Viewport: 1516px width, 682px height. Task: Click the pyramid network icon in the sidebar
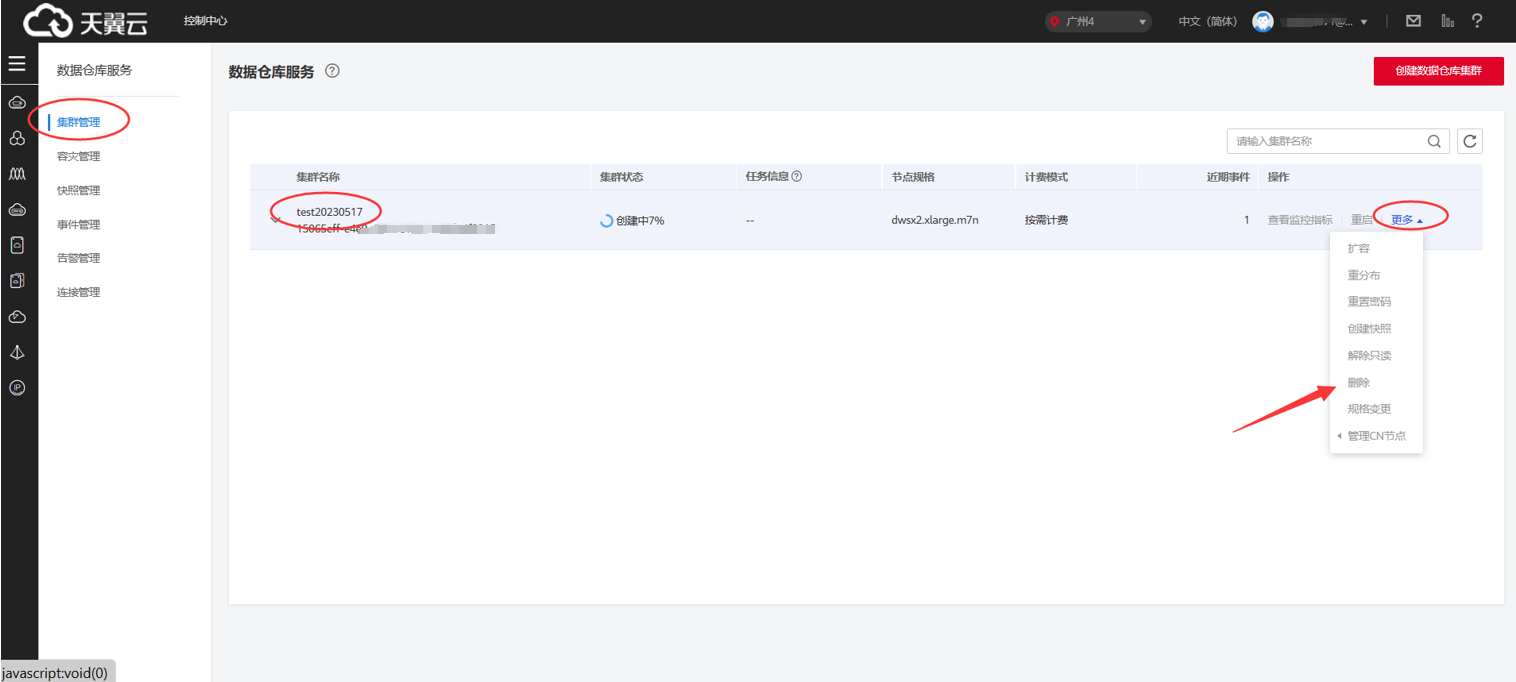click(17, 352)
